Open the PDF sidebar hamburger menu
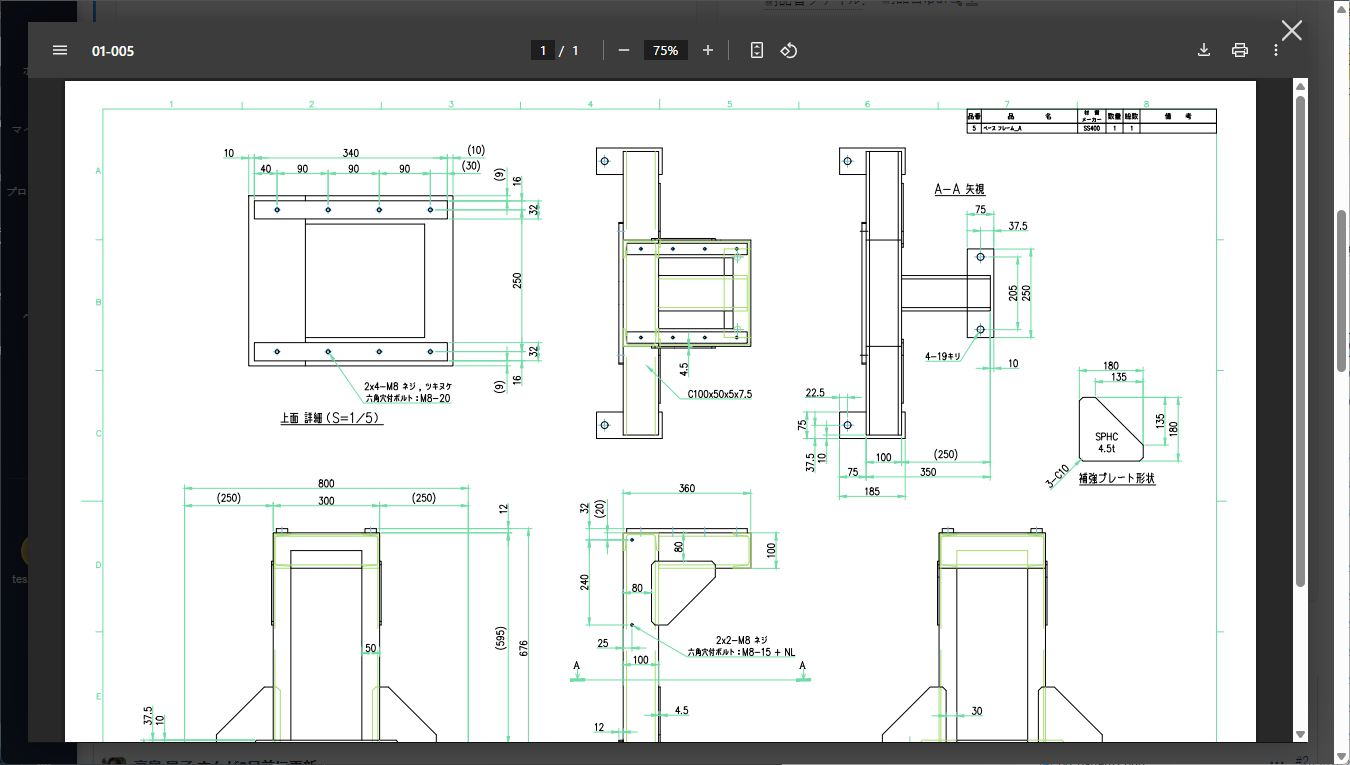 tap(60, 50)
